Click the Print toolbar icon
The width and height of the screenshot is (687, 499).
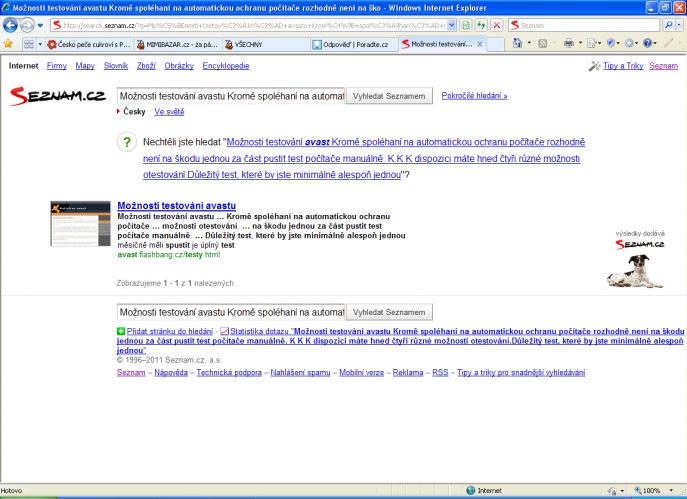[569, 43]
